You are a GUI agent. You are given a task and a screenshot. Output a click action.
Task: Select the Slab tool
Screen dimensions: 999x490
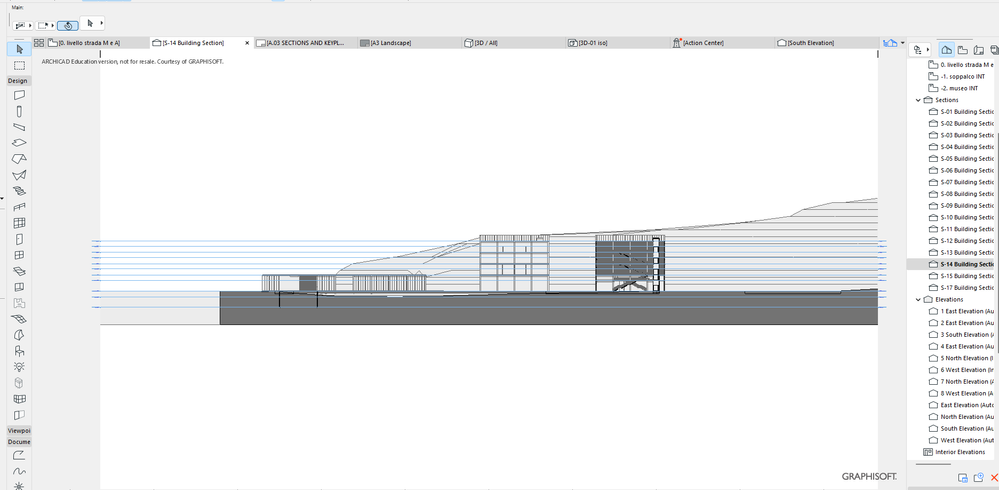[19, 143]
